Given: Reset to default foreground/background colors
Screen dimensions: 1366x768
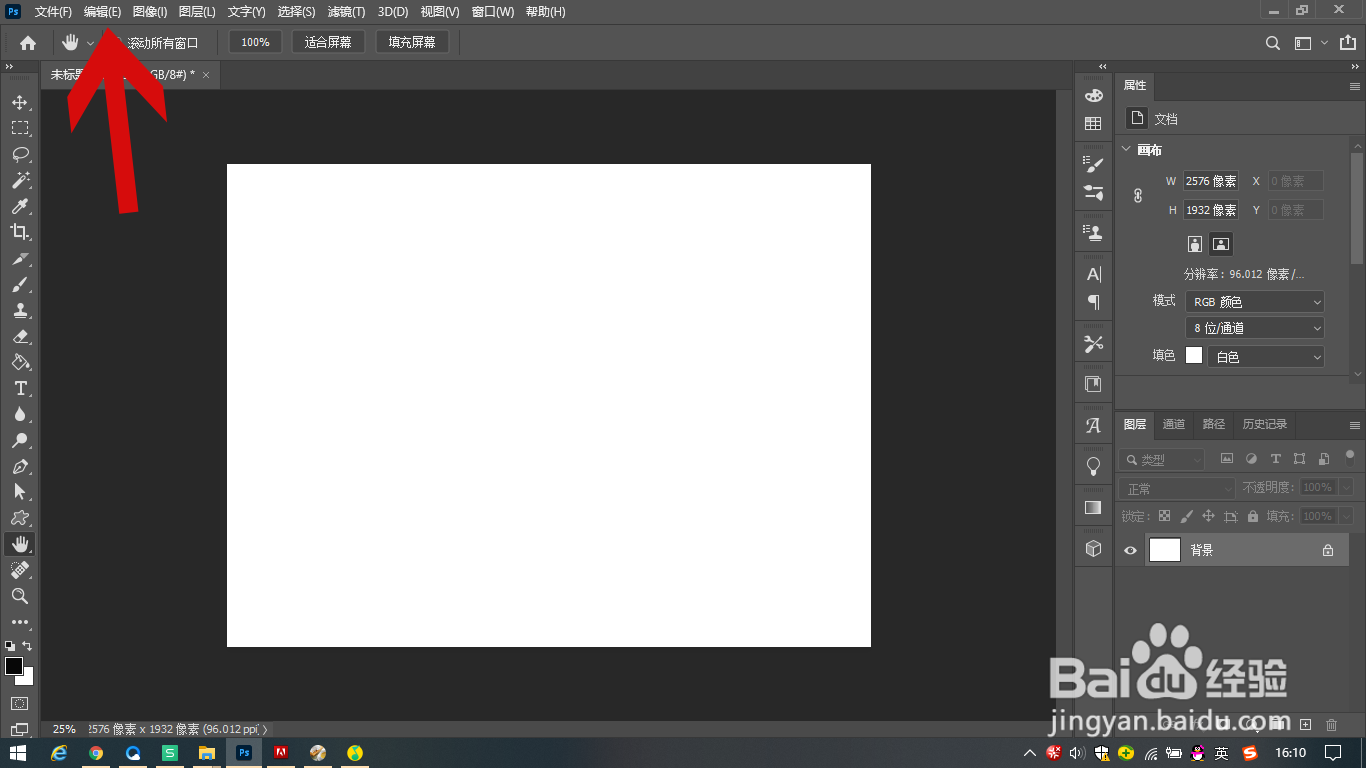Looking at the screenshot, I should pyautogui.click(x=10, y=646).
